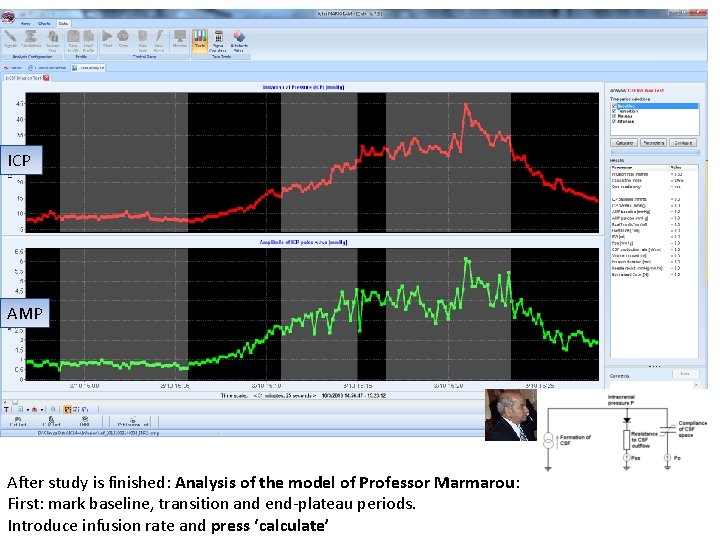Click the CSF production rate result row

click(x=654, y=249)
